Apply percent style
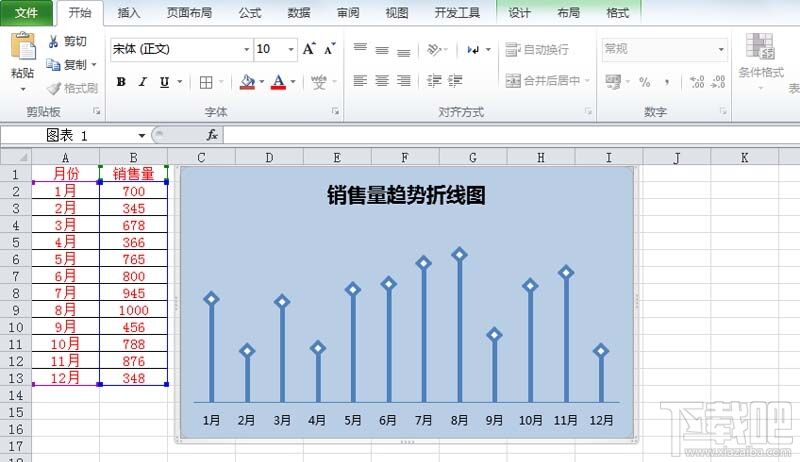The height and width of the screenshot is (462, 800). click(x=645, y=82)
